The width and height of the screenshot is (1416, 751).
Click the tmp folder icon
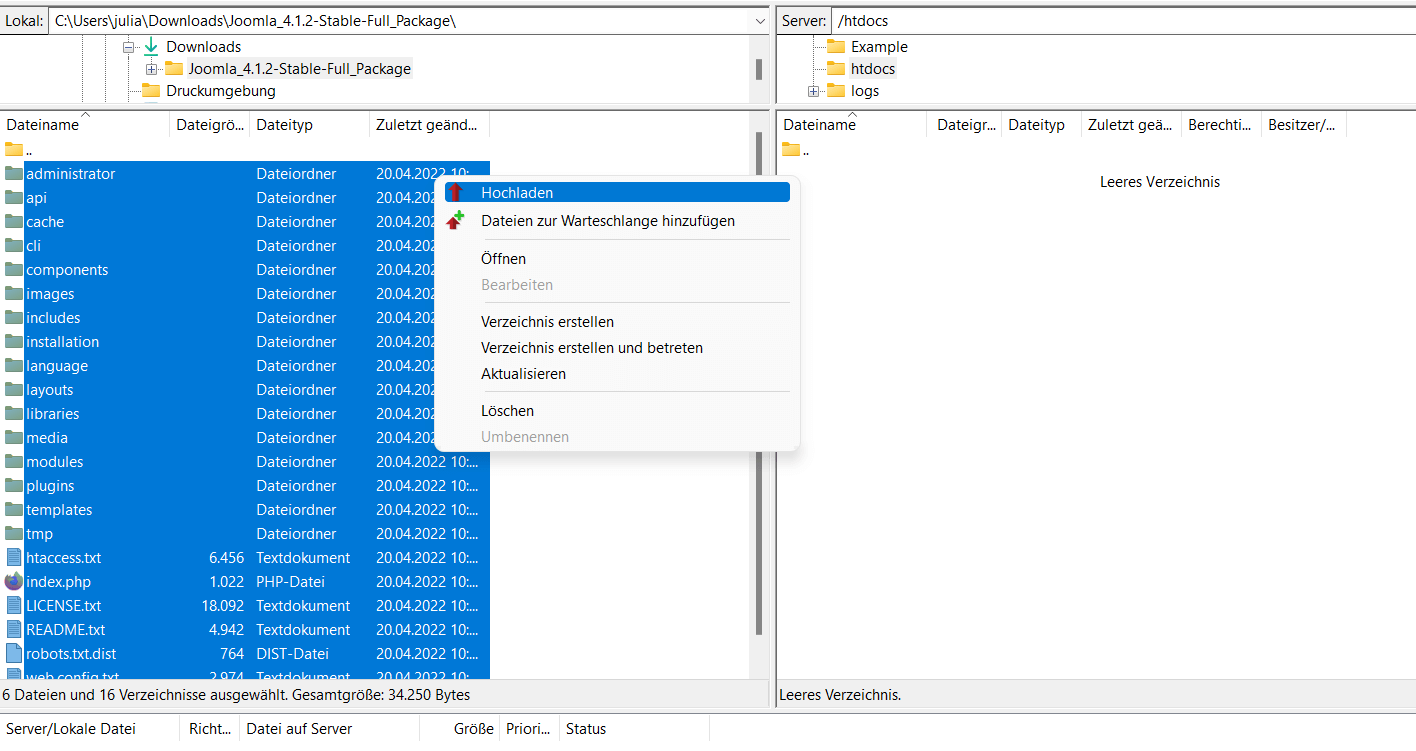pos(14,533)
